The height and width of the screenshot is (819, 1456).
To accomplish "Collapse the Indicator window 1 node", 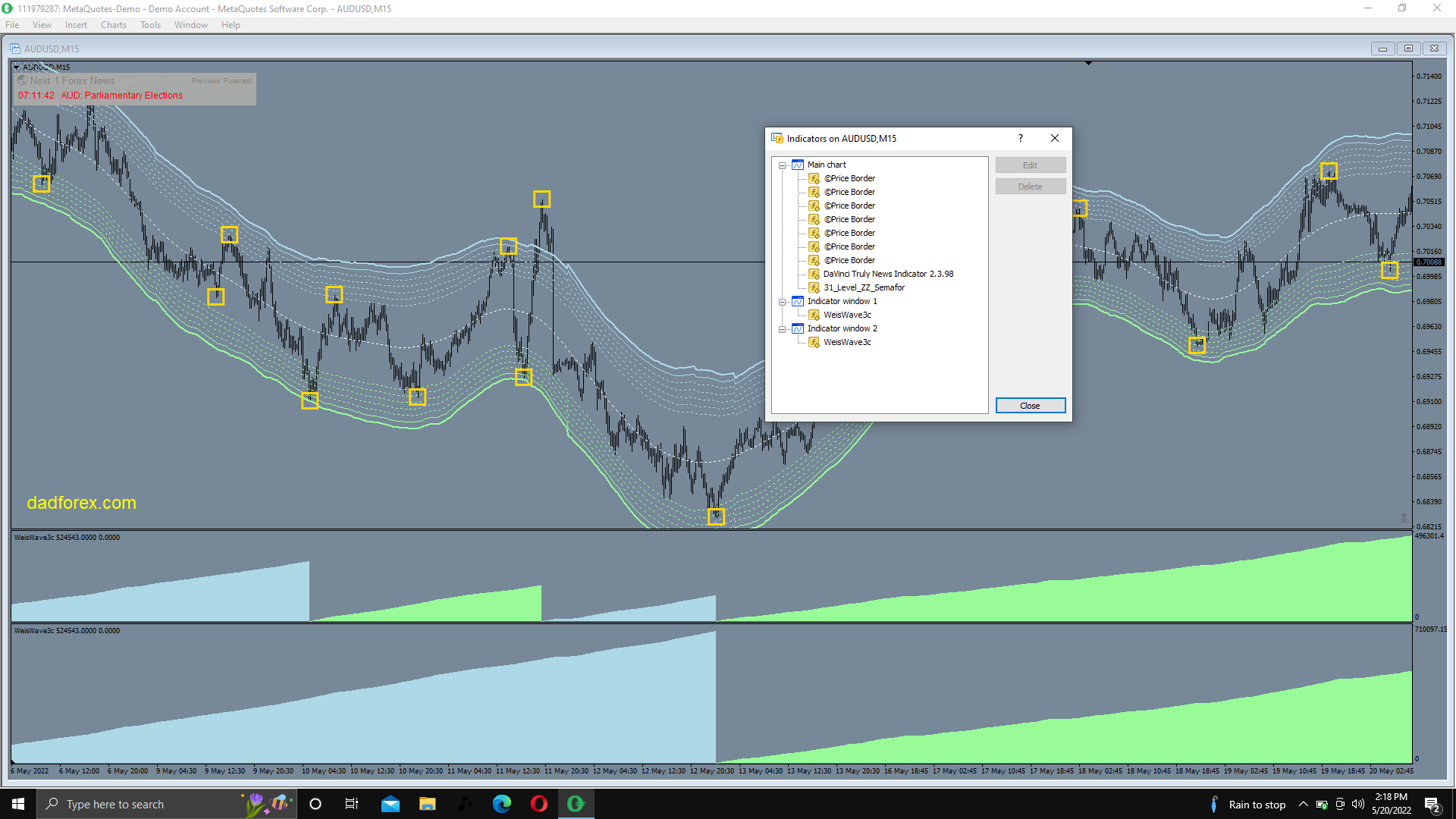I will click(x=783, y=302).
